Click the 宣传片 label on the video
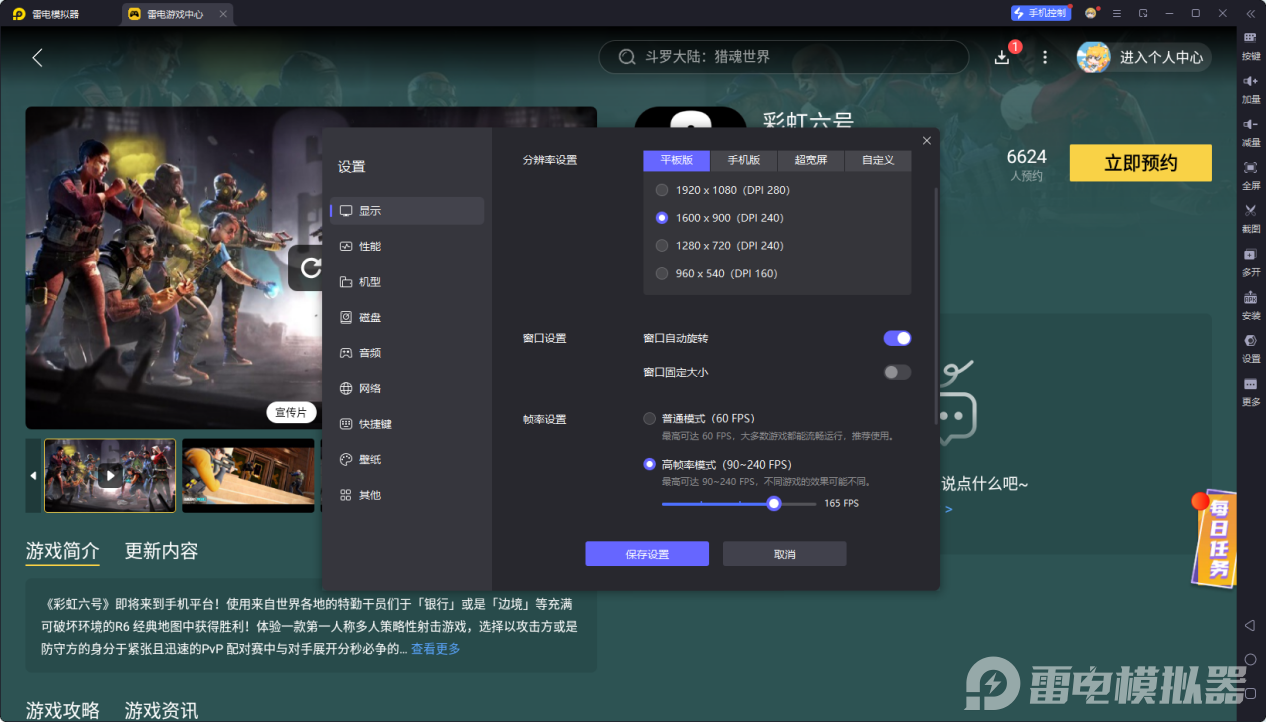This screenshot has height=722, width=1266. [292, 412]
